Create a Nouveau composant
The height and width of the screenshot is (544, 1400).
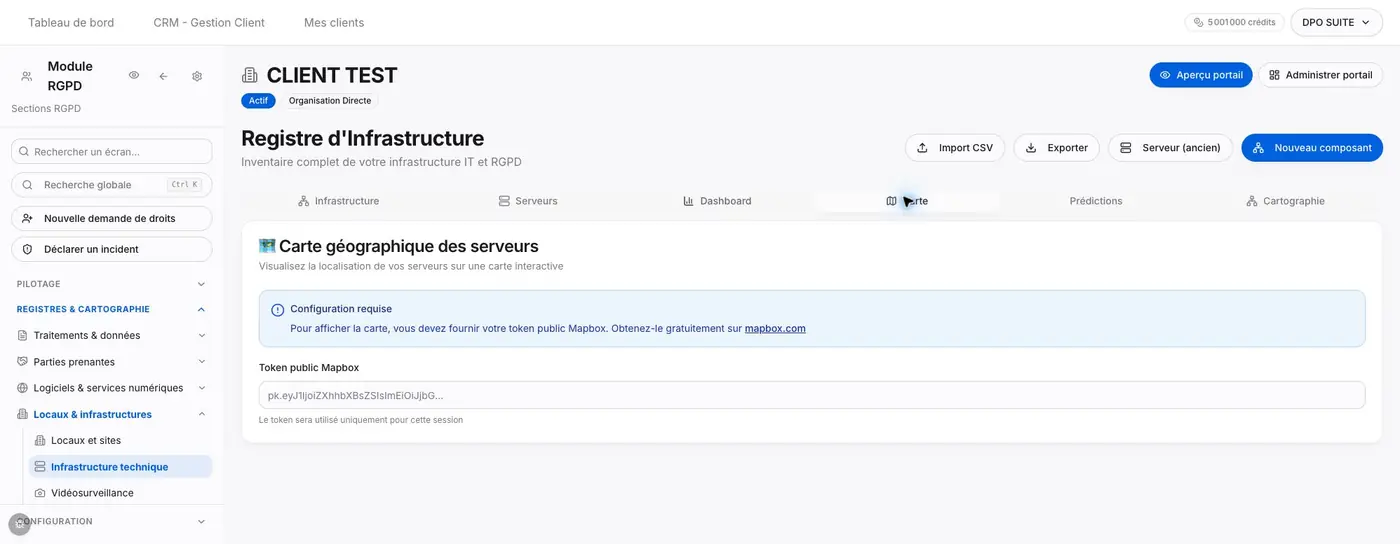[1312, 148]
